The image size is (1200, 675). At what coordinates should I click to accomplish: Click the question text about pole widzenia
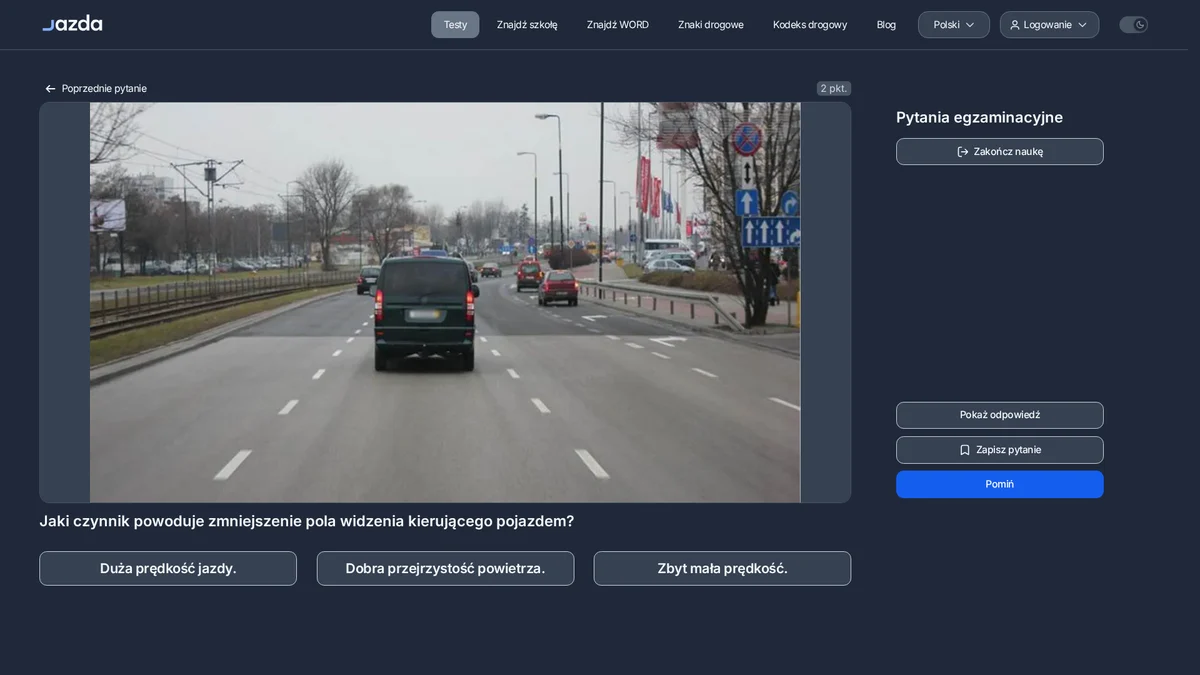click(307, 521)
